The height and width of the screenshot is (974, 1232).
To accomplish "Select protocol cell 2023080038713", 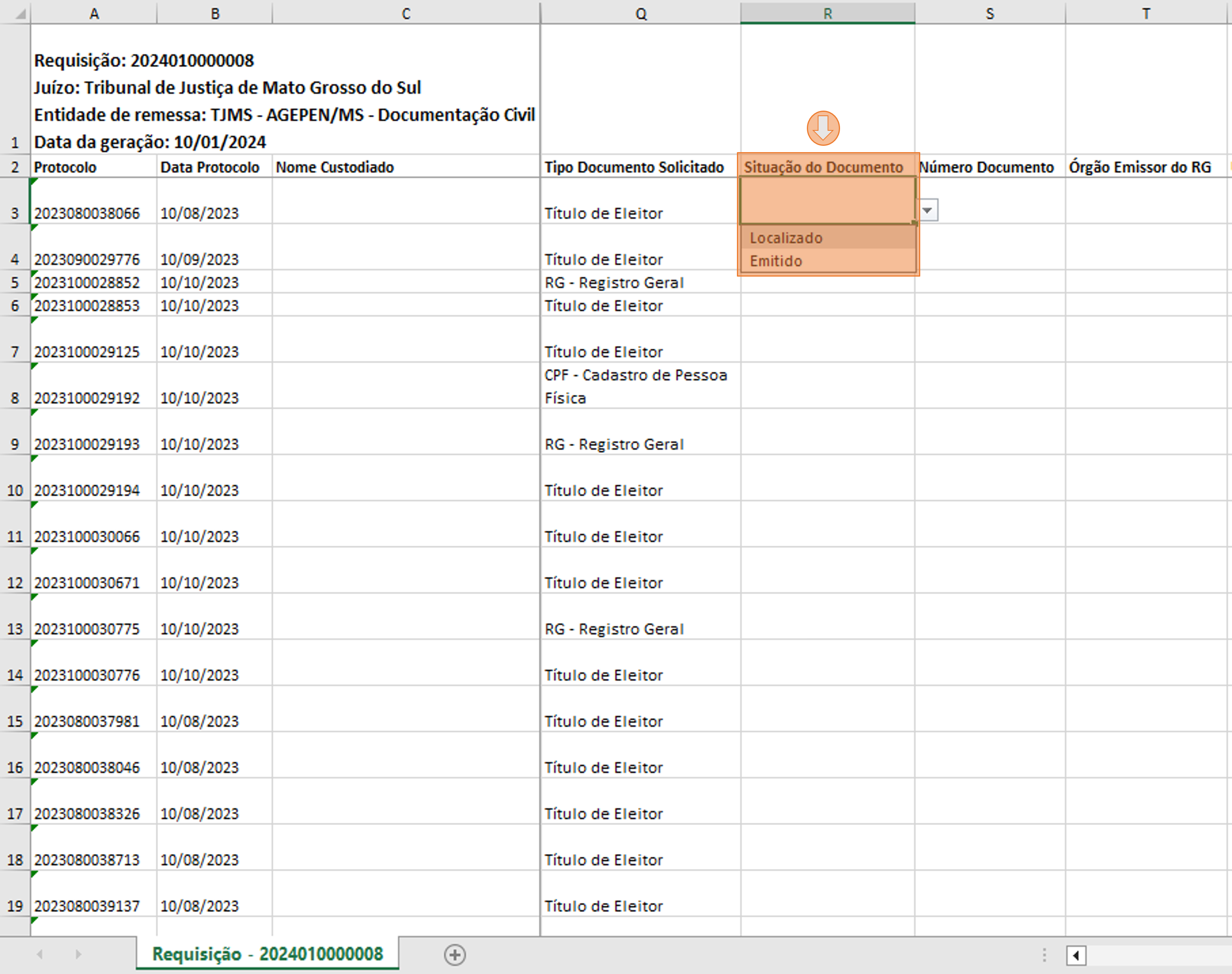I will (94, 848).
